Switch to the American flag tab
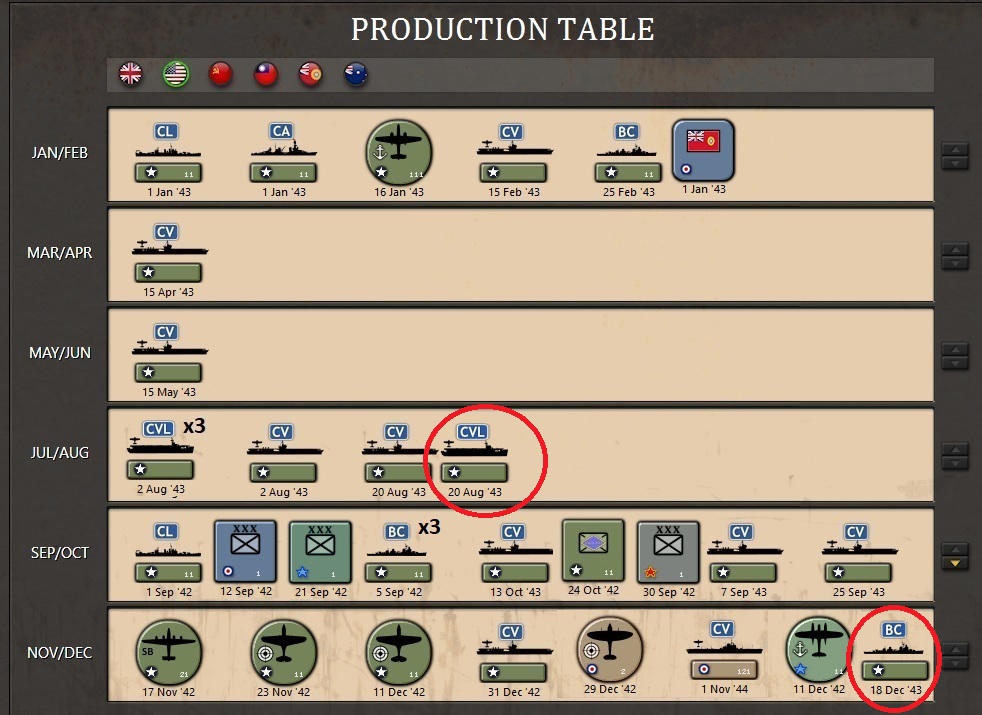The image size is (982, 715). point(175,73)
